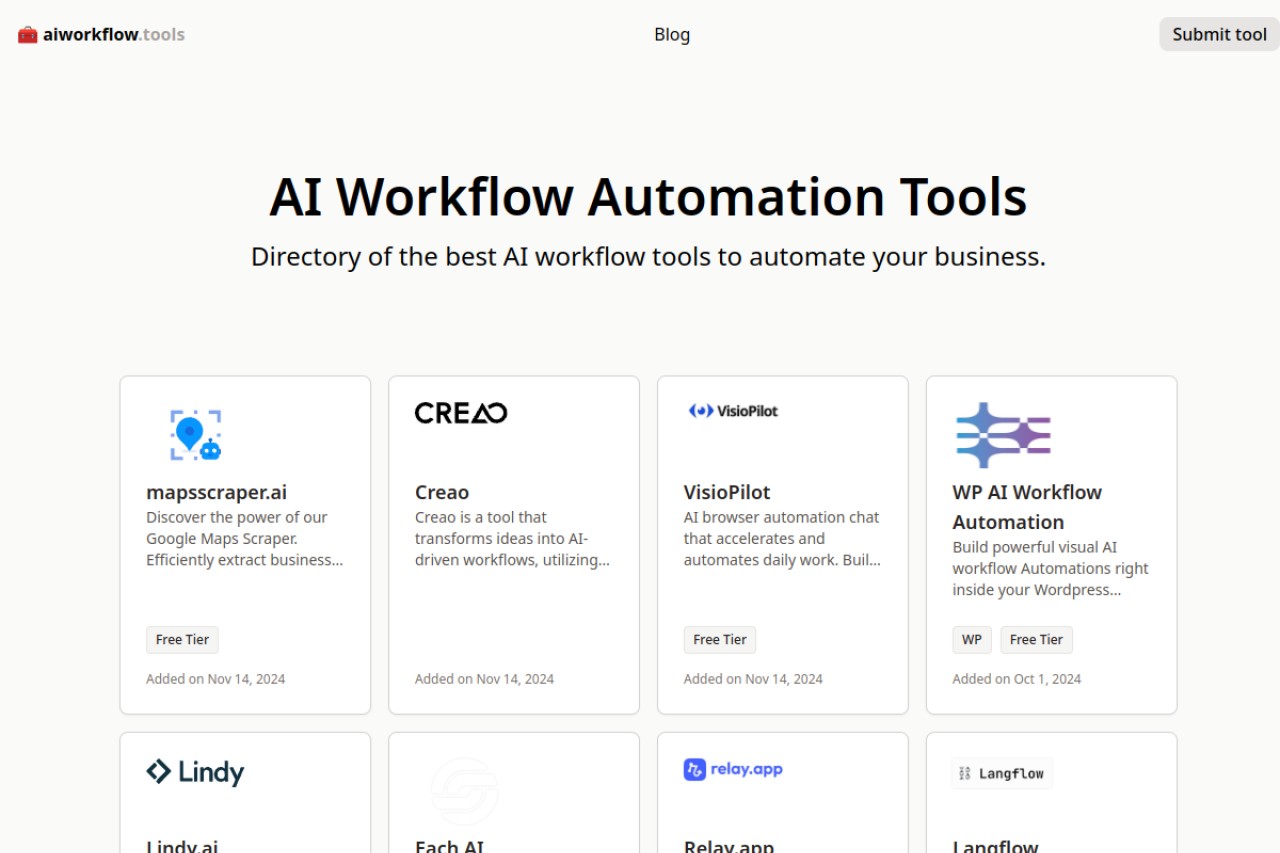The image size is (1280, 853).
Task: Click 'Added on Nov 14, 2024' under mapsscraper.ai
Action: point(216,679)
